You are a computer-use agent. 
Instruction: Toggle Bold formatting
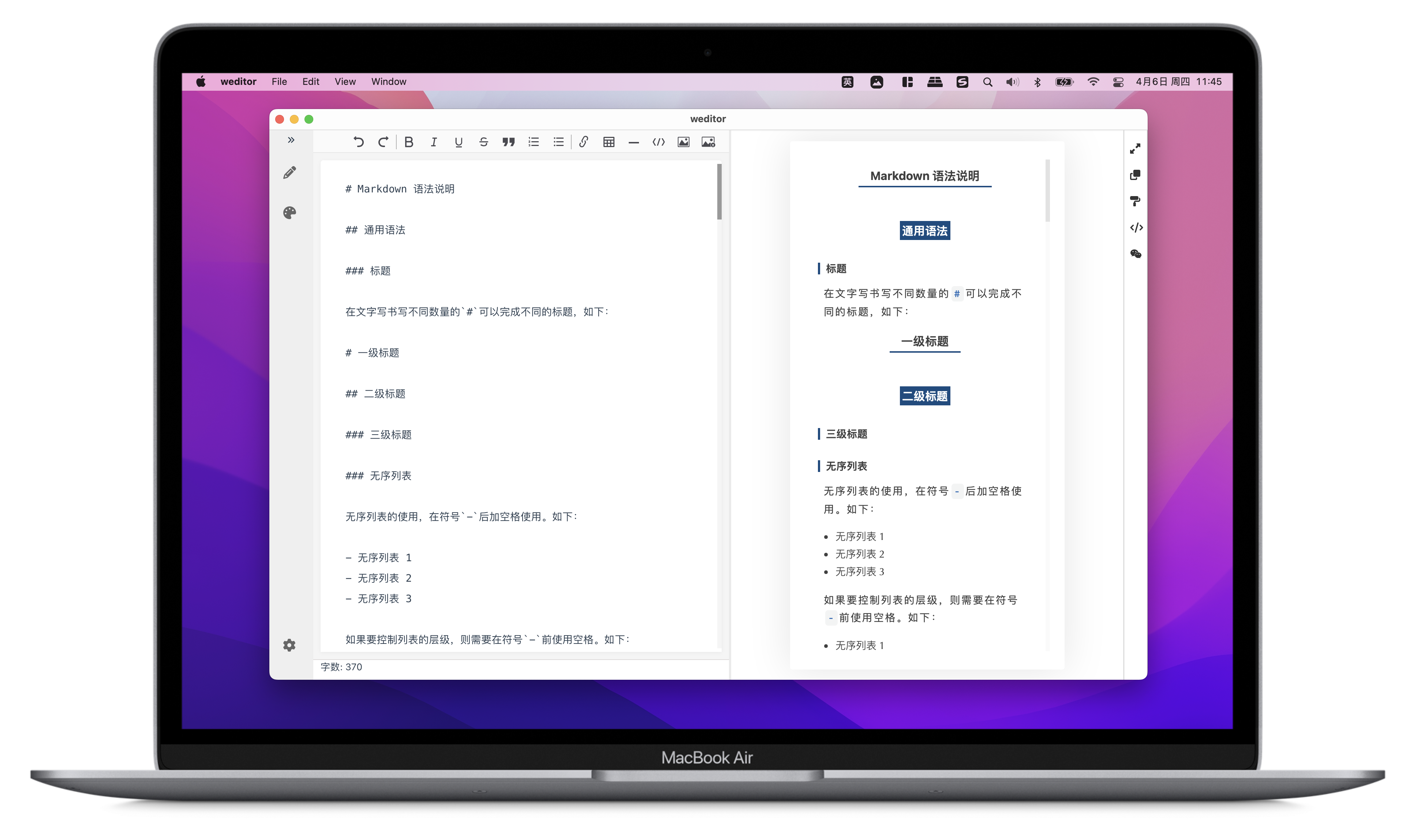point(409,142)
